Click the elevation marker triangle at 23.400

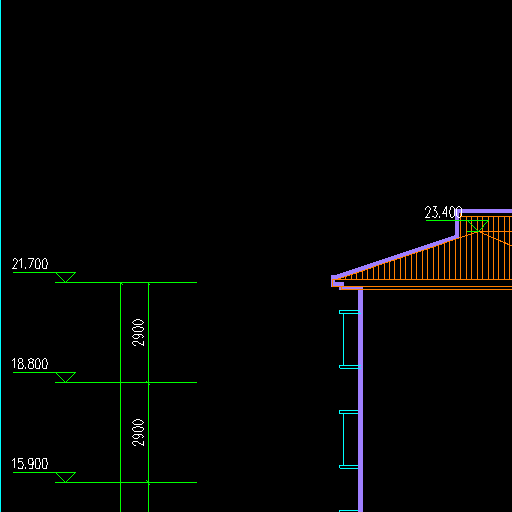click(478, 226)
